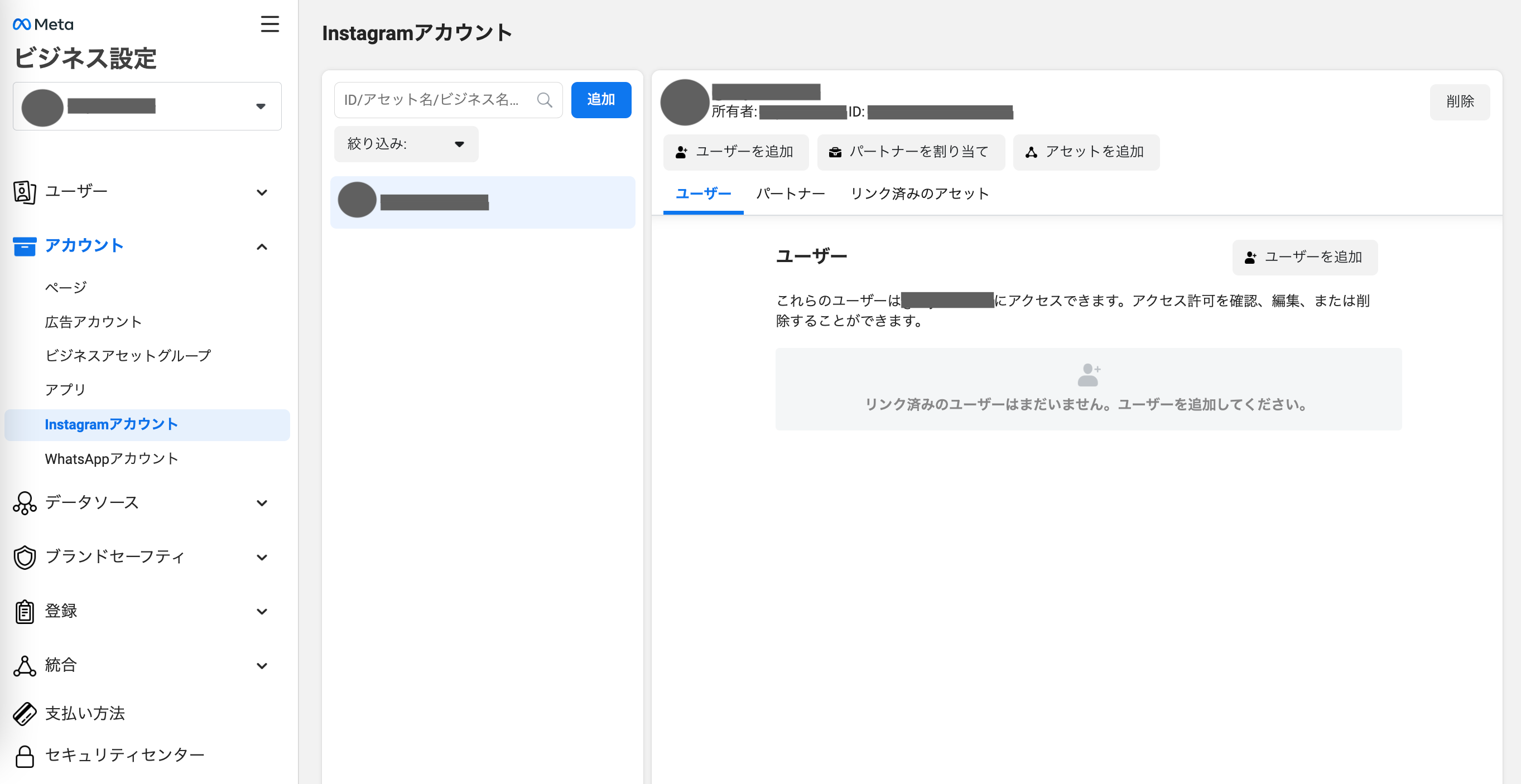Click the ユーザー label in the sidebar
Screen dimensions: 1521x784
[76, 192]
